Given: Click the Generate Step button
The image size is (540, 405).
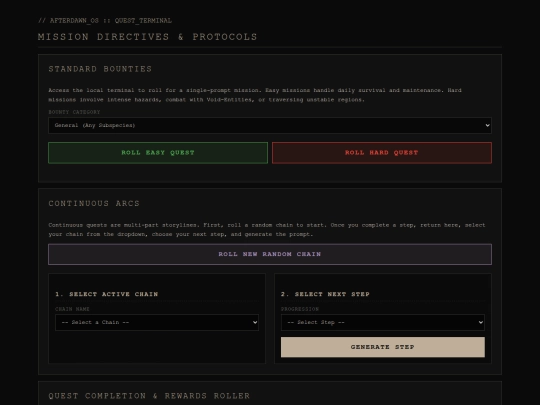Looking at the screenshot, I should click(383, 347).
